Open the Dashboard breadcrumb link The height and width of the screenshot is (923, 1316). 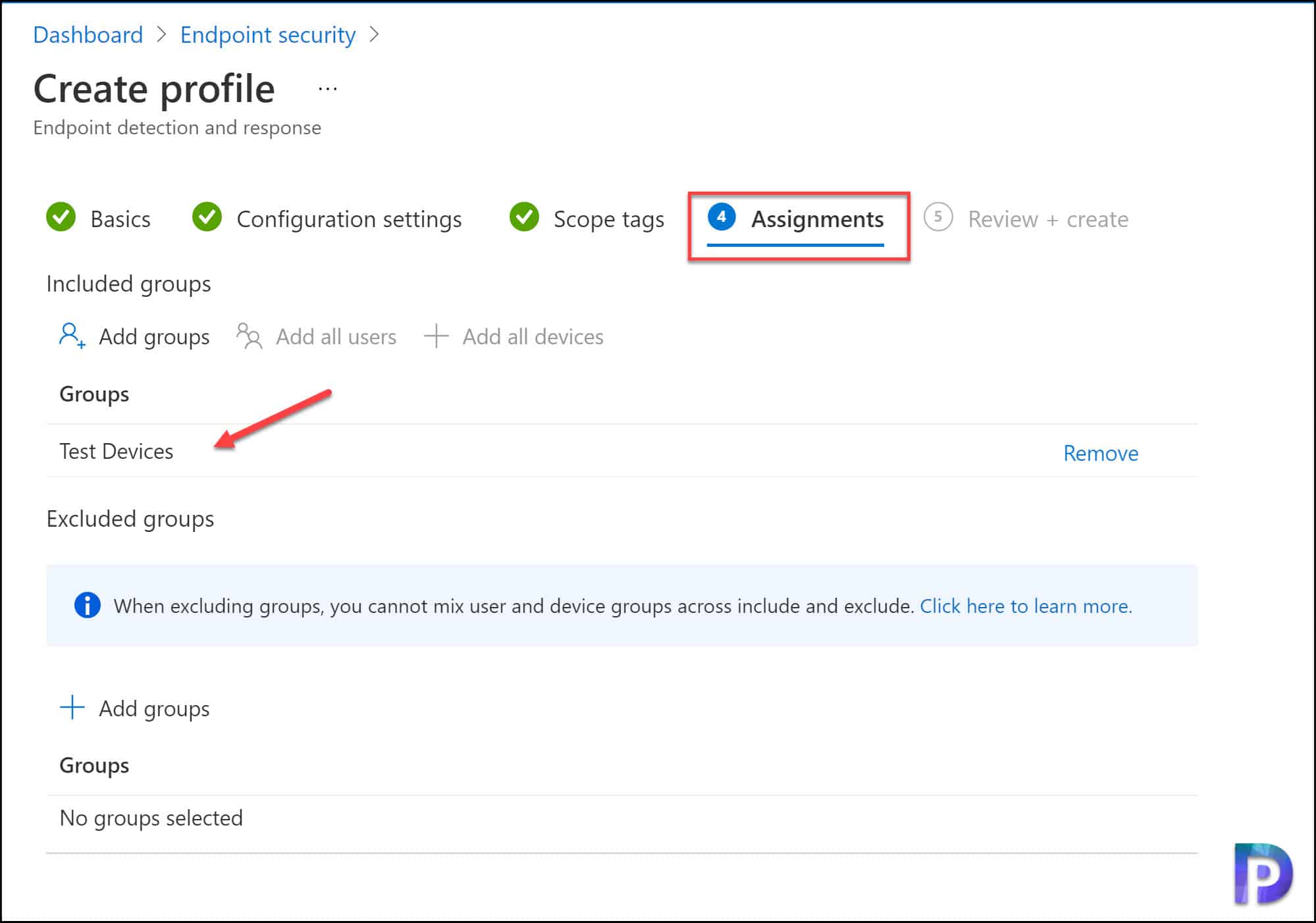(x=88, y=35)
